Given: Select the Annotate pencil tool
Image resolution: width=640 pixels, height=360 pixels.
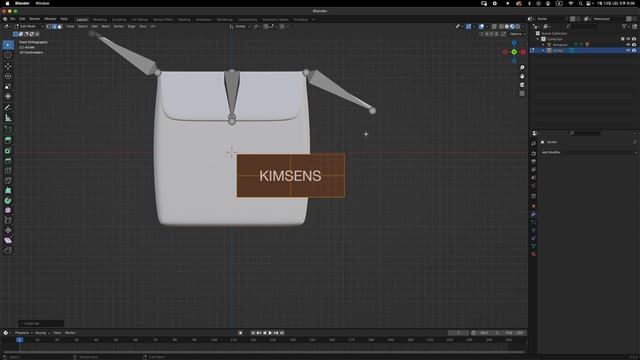Looking at the screenshot, I should point(8,108).
